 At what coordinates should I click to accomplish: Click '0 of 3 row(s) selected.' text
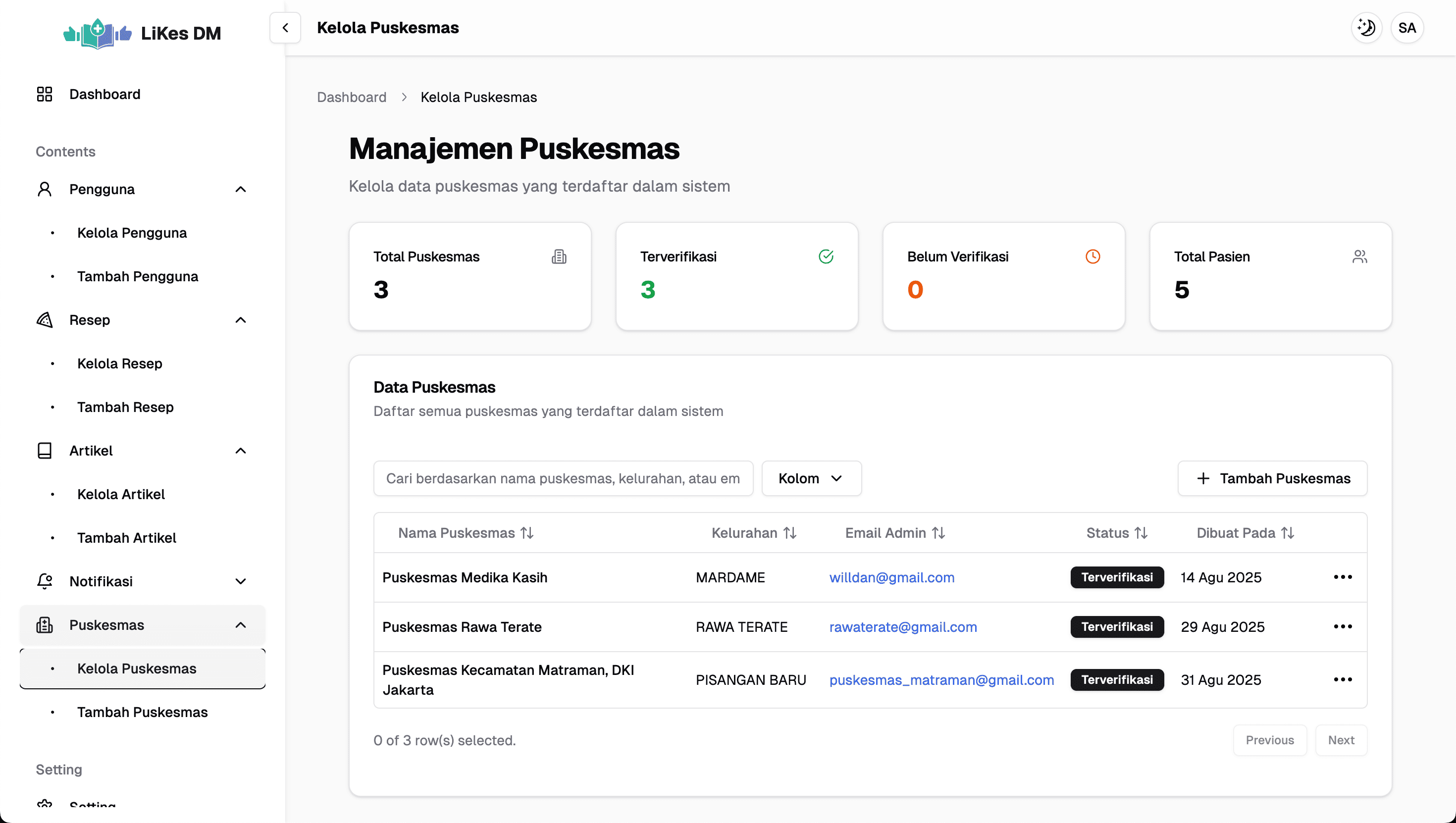click(x=444, y=740)
